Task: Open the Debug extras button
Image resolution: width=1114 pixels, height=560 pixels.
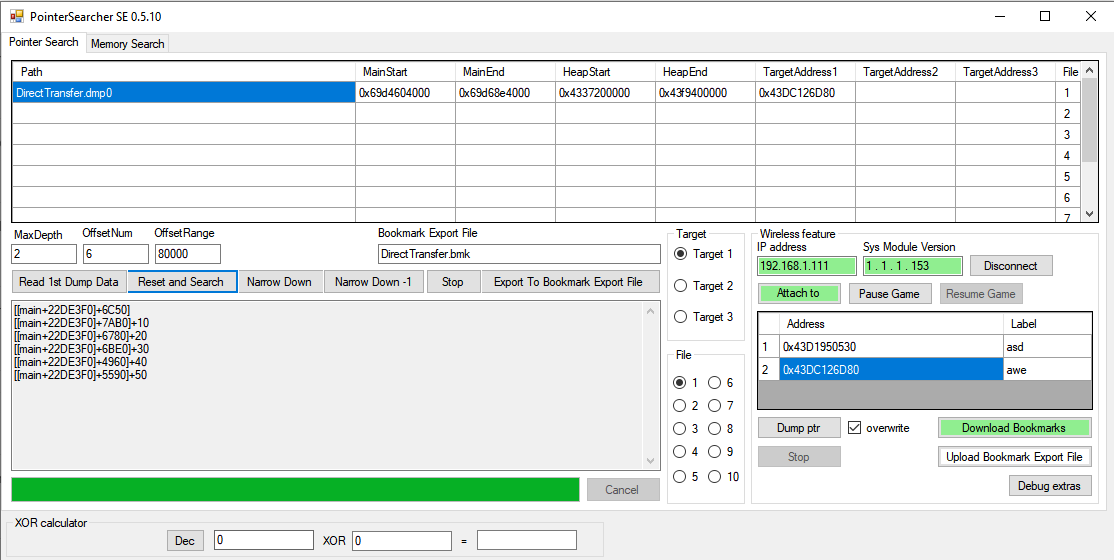Action: [x=1050, y=486]
